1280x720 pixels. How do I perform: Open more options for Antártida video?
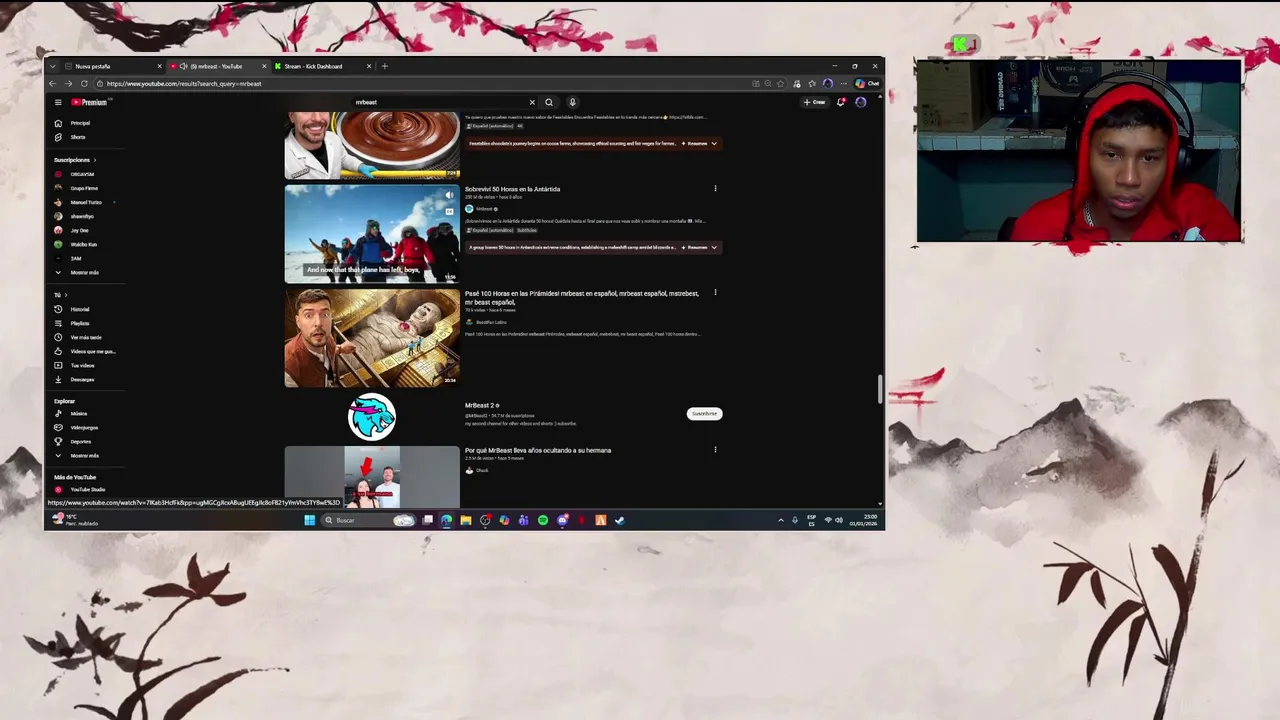pyautogui.click(x=715, y=189)
